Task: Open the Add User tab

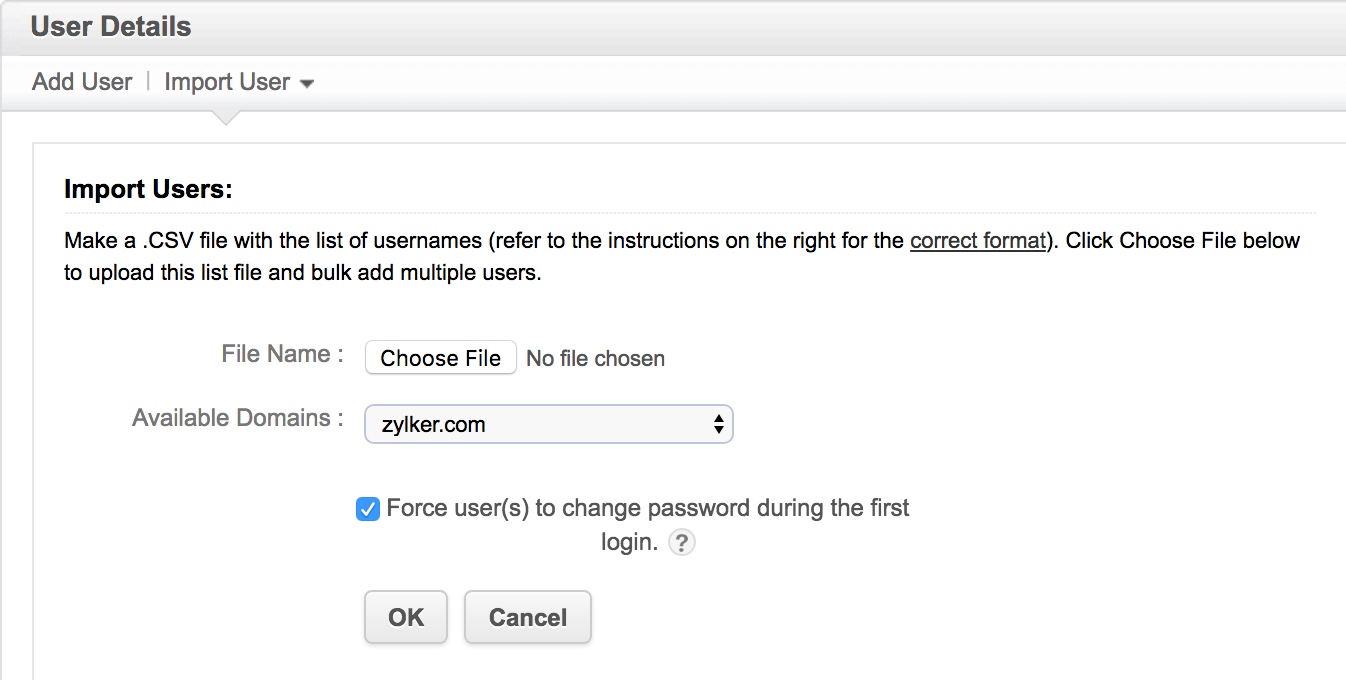Action: (x=82, y=82)
